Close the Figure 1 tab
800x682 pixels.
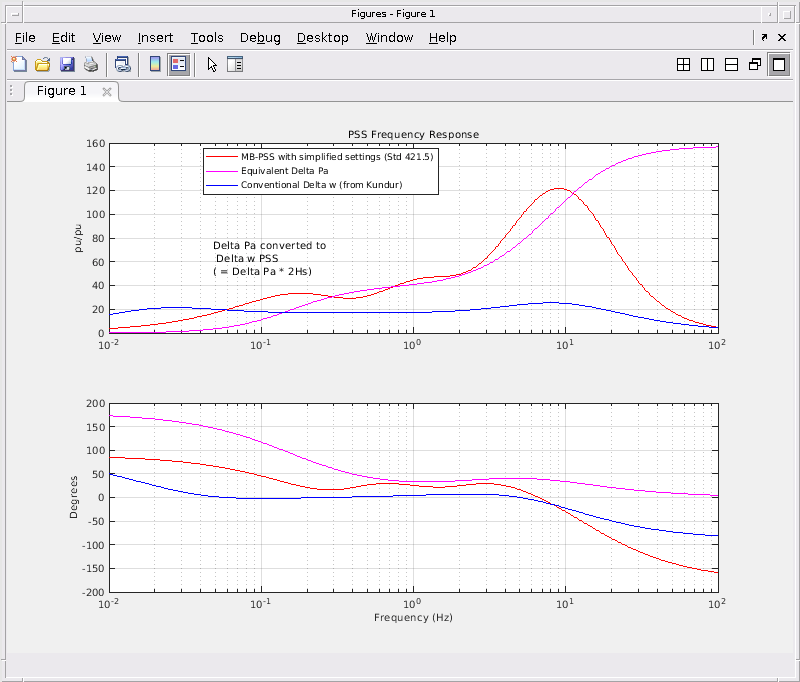107,92
